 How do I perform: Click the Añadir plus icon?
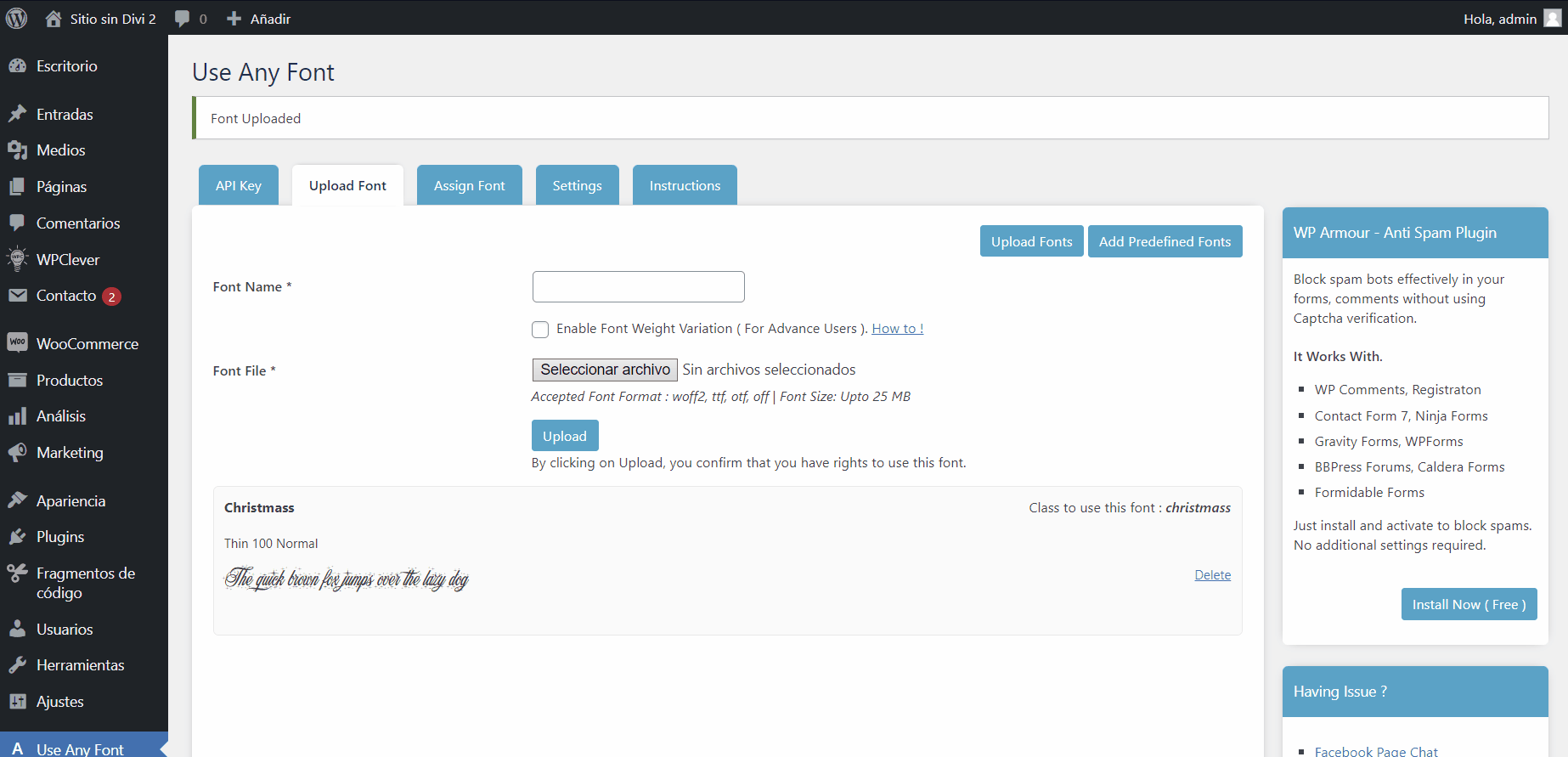pyautogui.click(x=234, y=19)
